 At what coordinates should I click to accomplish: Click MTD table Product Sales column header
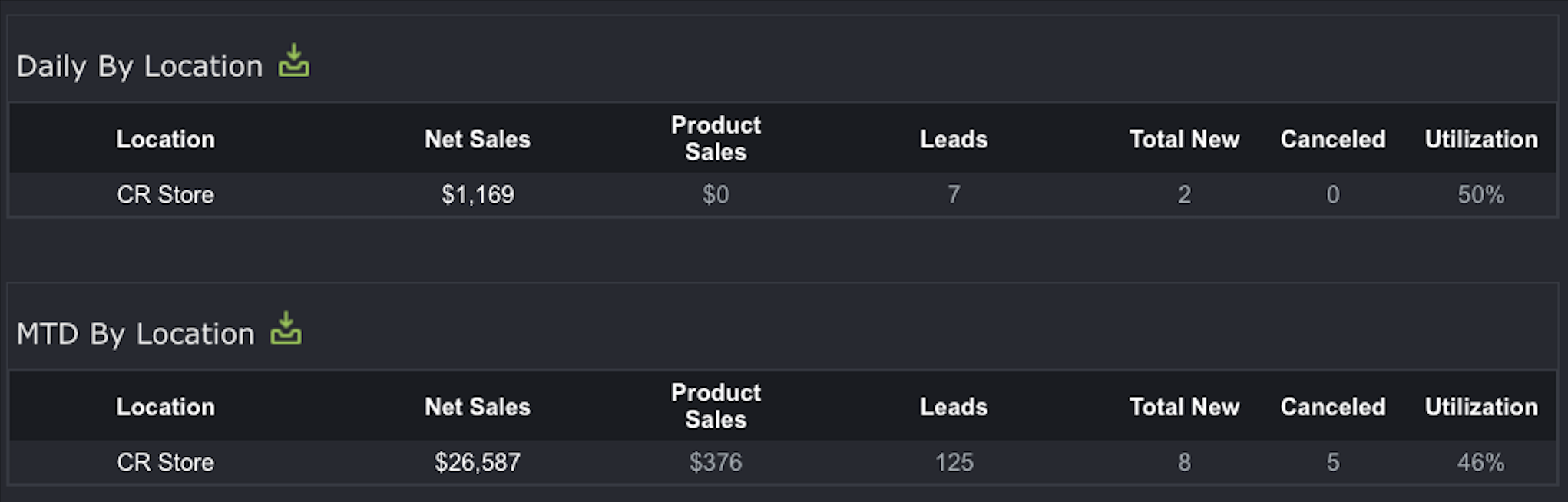click(716, 406)
